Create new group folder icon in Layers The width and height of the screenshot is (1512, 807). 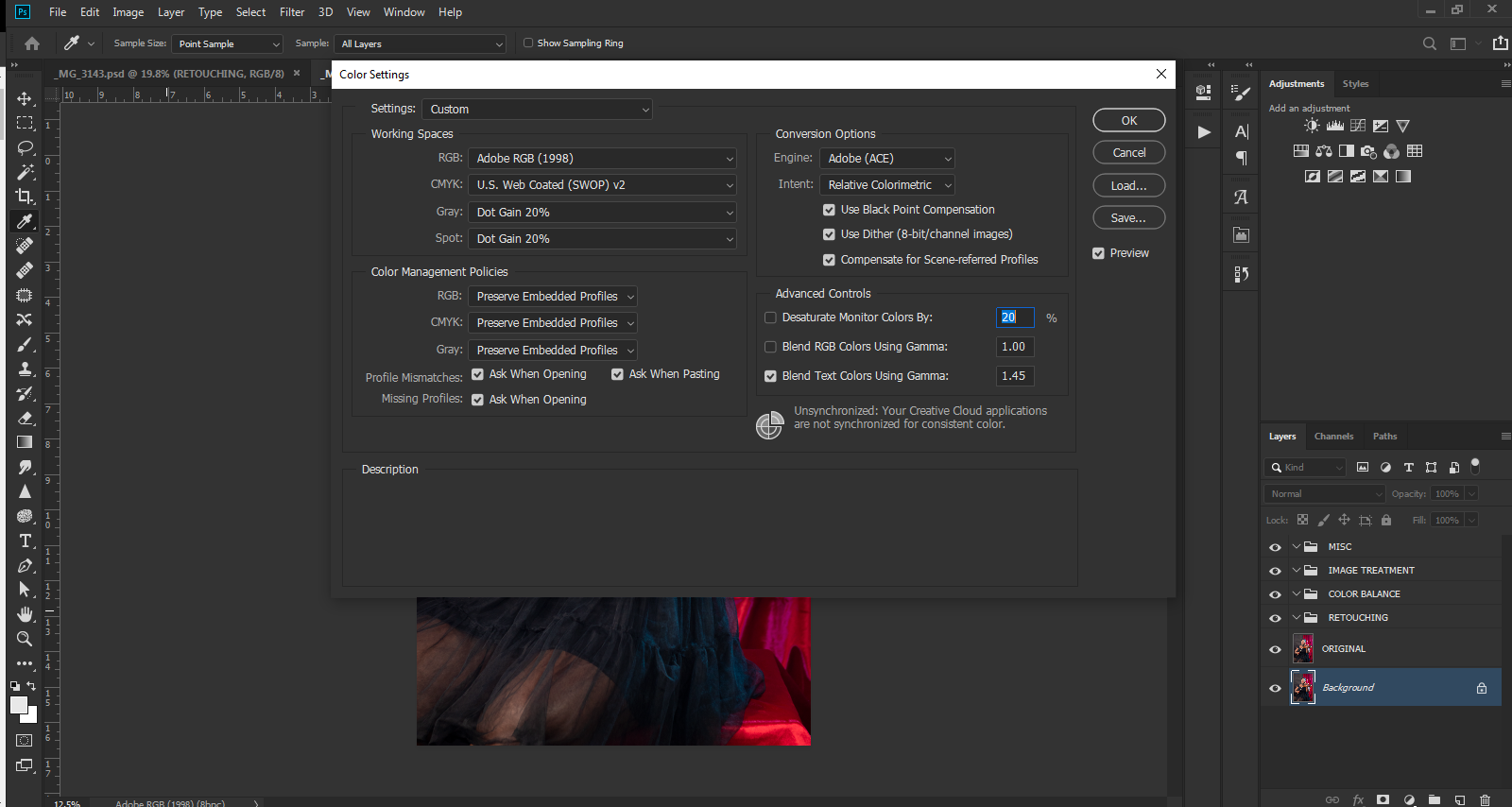[x=1435, y=799]
